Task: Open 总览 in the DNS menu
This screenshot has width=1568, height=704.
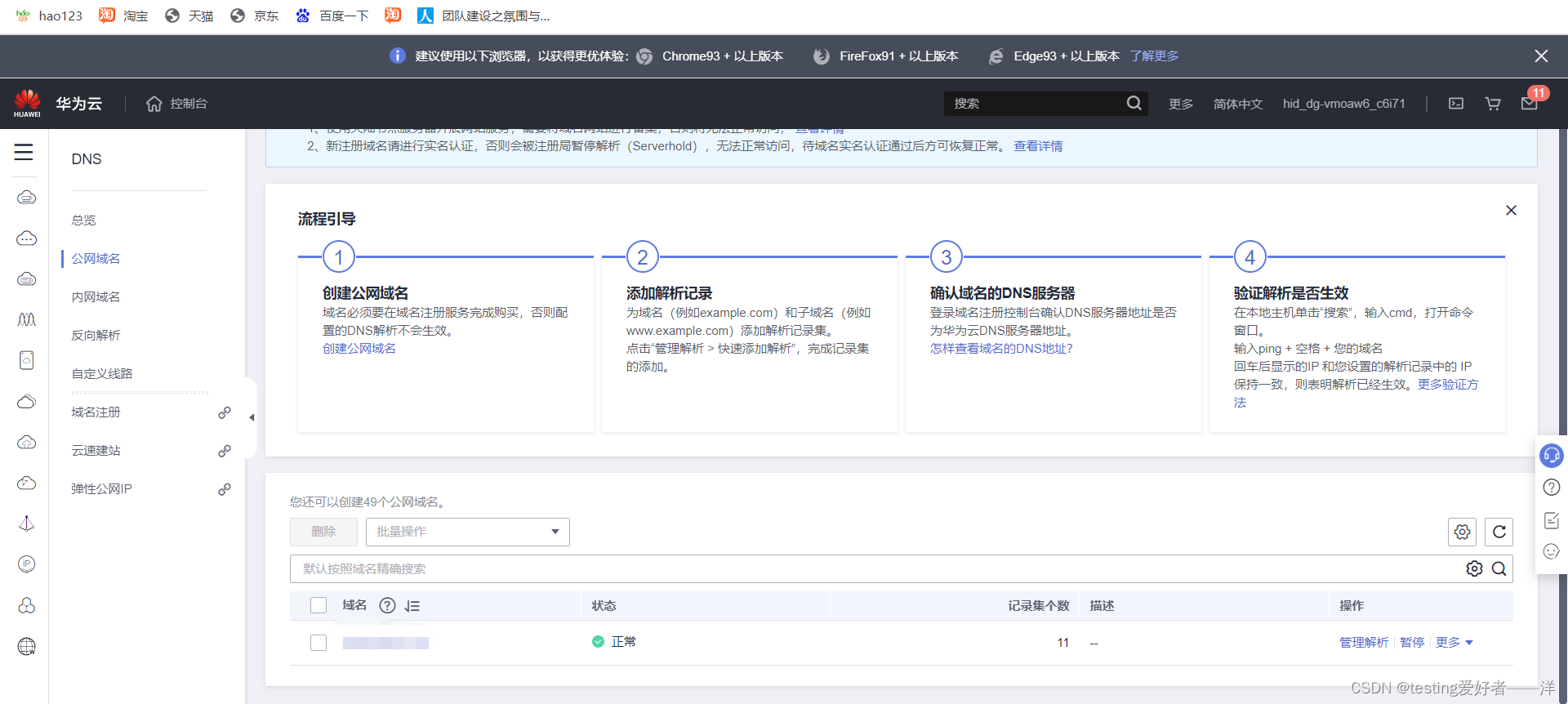Action: pyautogui.click(x=83, y=220)
